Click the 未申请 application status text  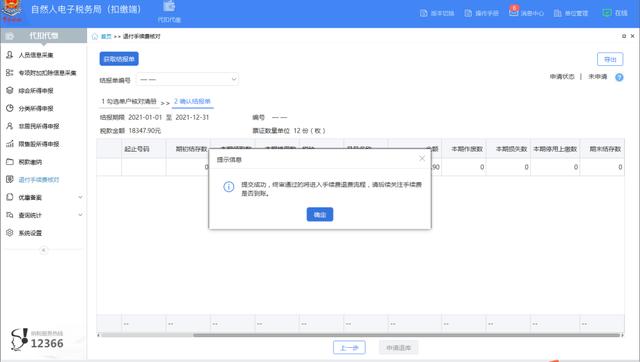598,76
